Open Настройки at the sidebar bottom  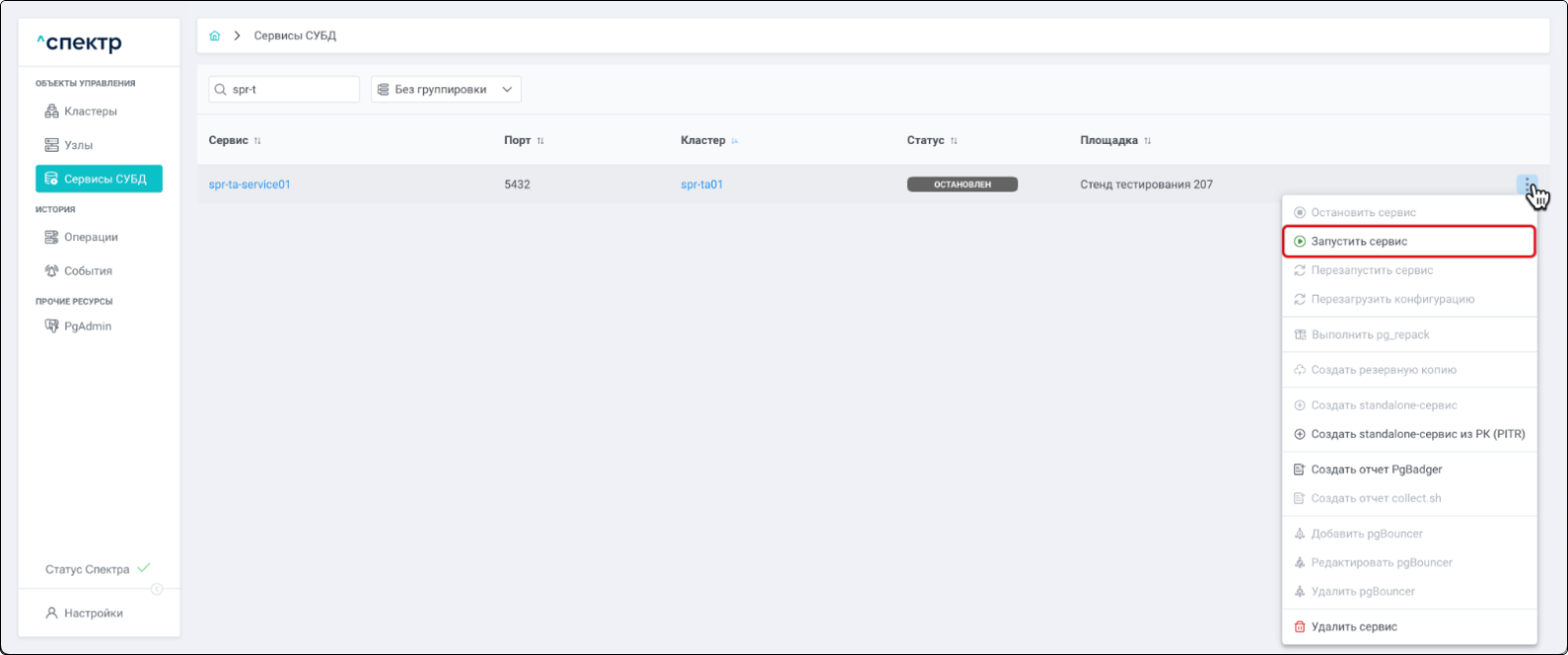93,613
